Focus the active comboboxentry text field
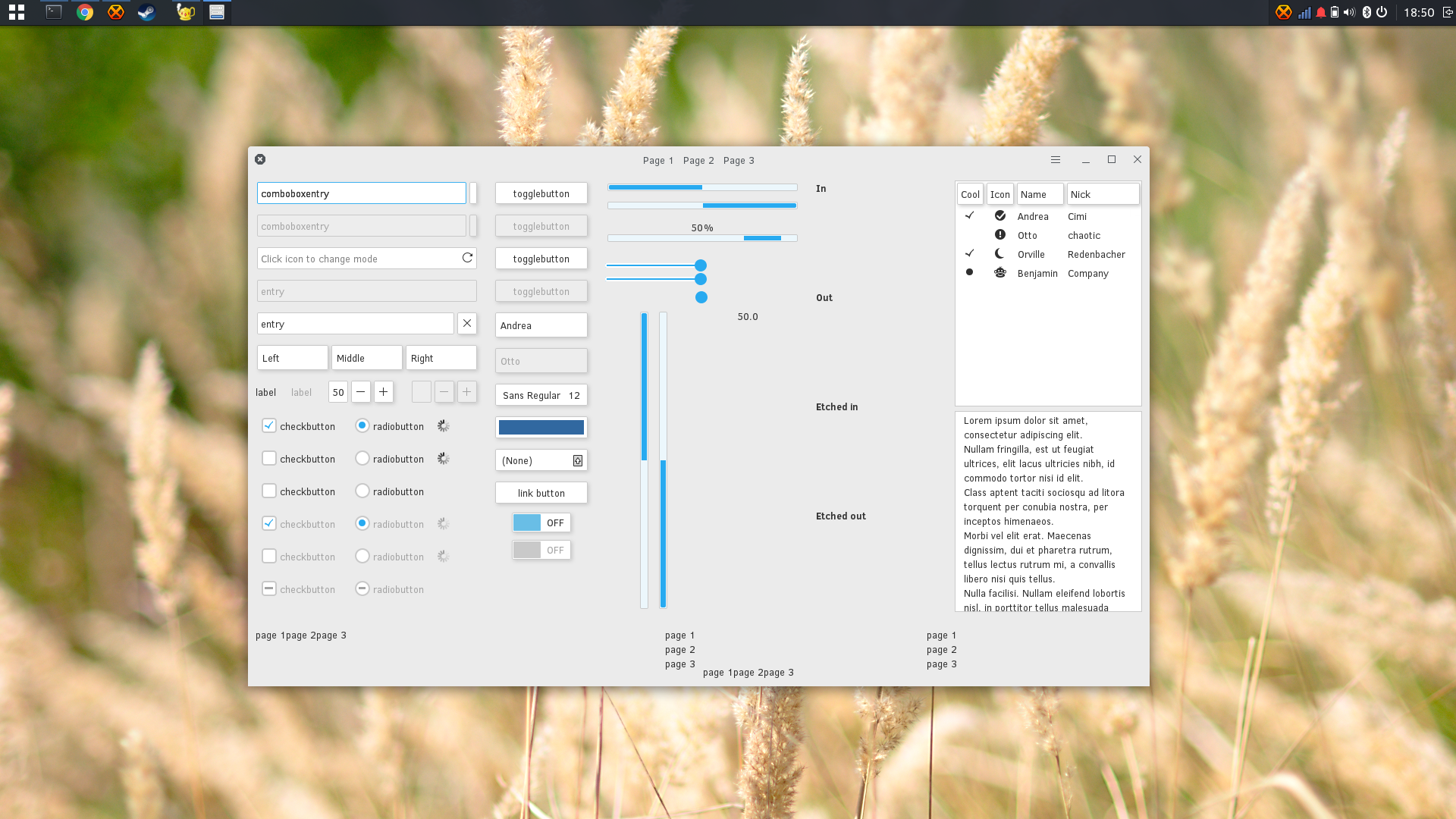 [x=362, y=193]
